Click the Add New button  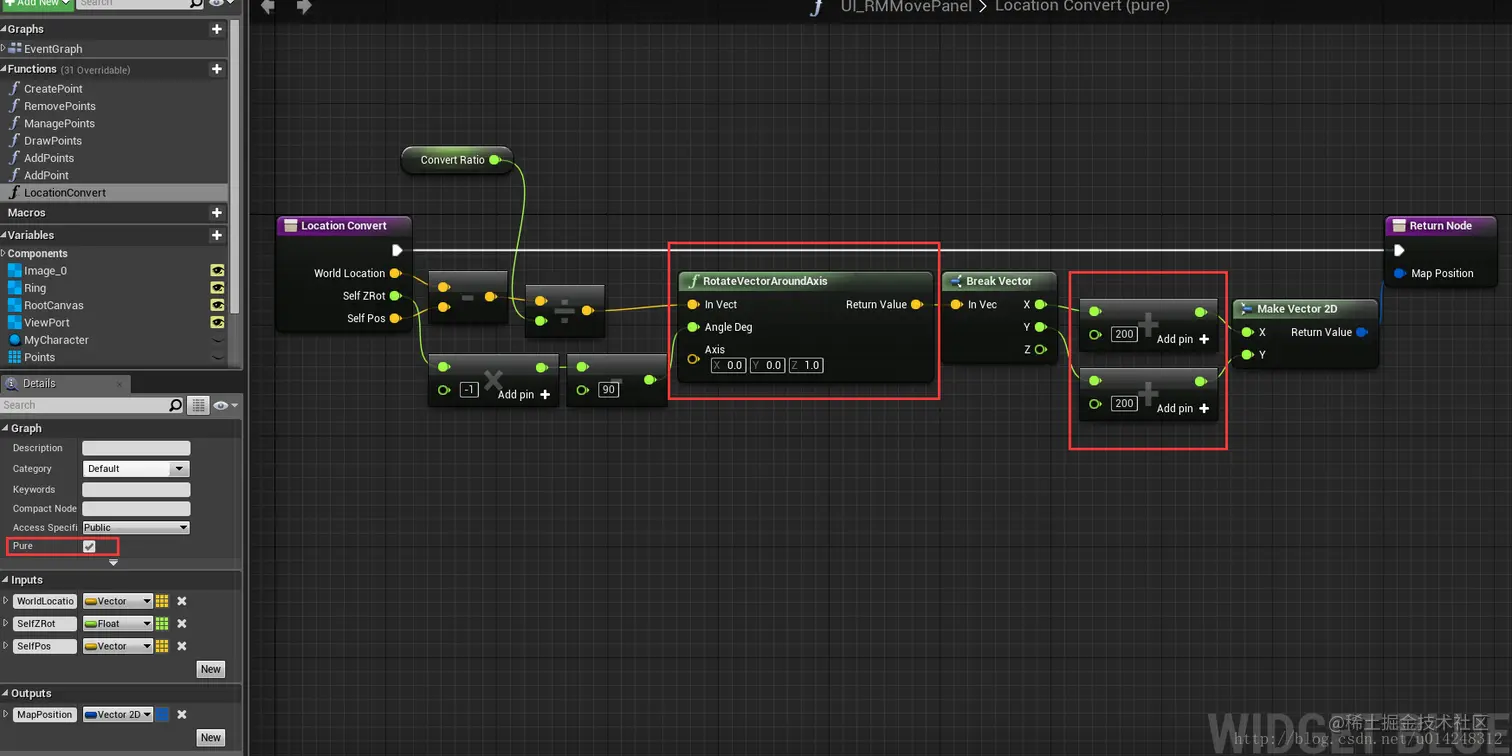(x=37, y=3)
